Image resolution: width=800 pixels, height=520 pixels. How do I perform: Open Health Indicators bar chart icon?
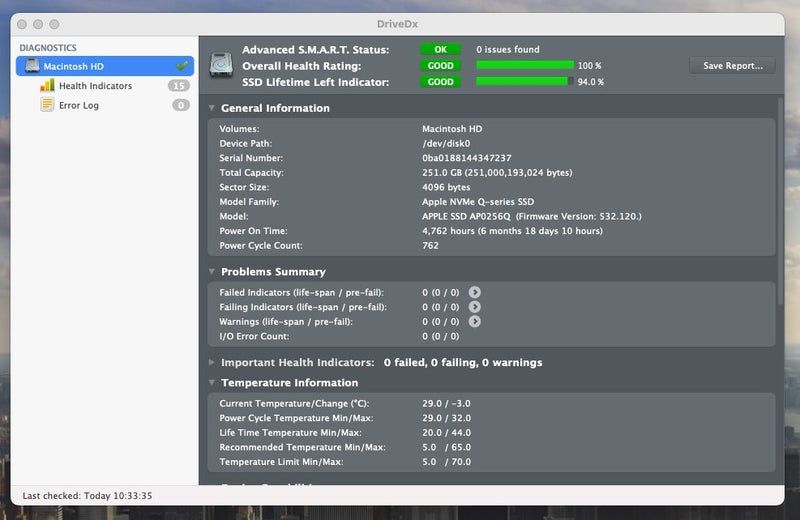[47, 85]
